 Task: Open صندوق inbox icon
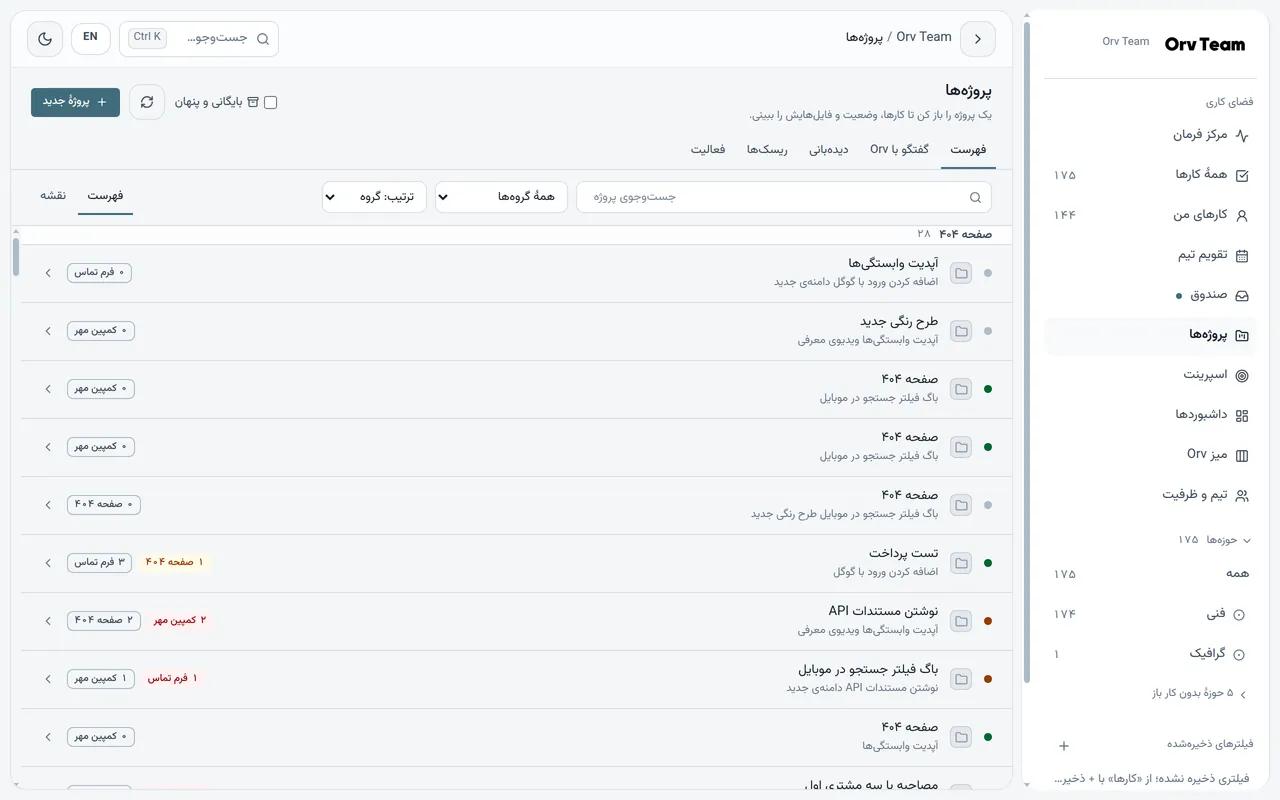click(1242, 295)
